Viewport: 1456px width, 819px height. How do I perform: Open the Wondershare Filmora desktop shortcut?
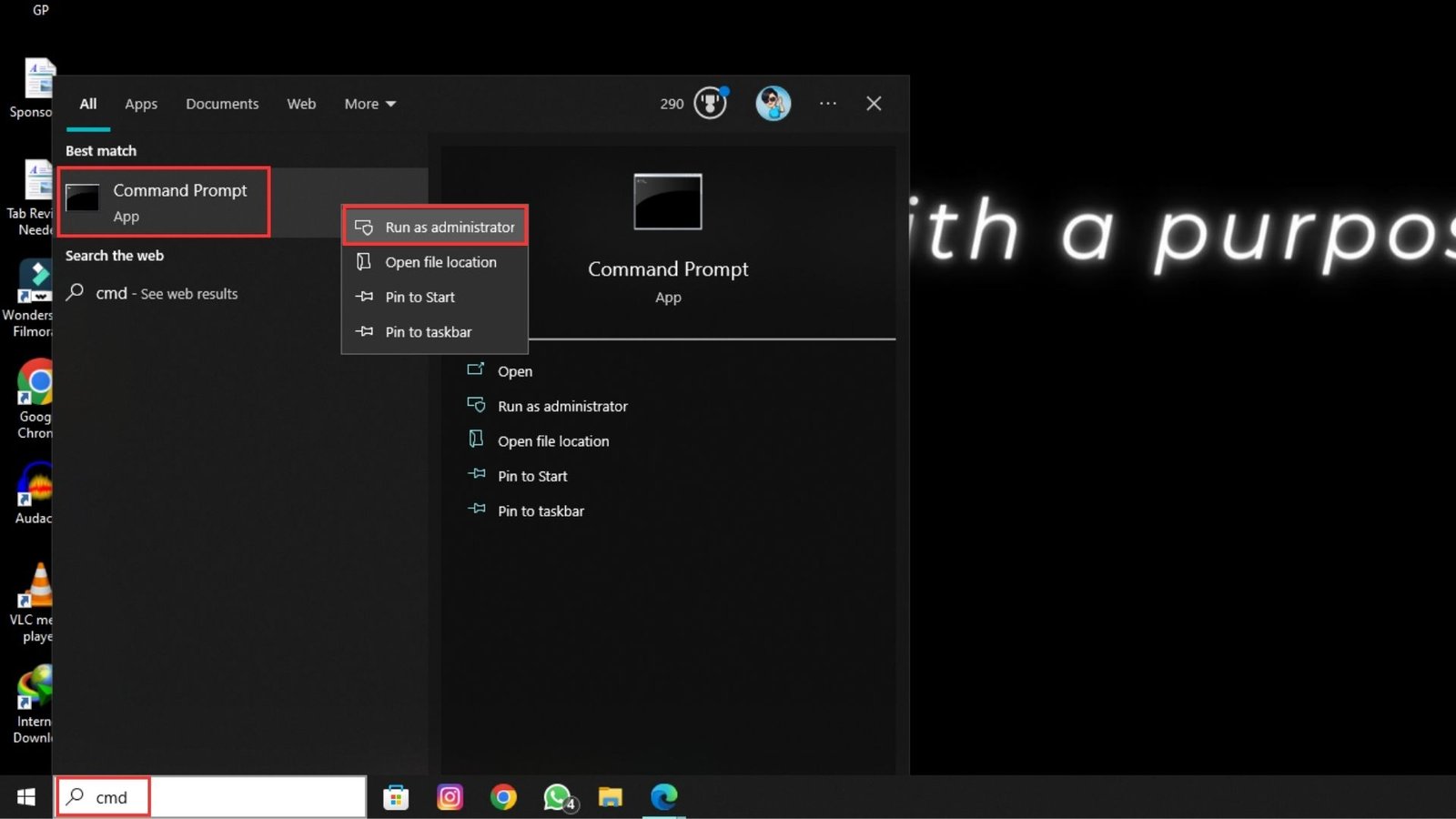(29, 298)
